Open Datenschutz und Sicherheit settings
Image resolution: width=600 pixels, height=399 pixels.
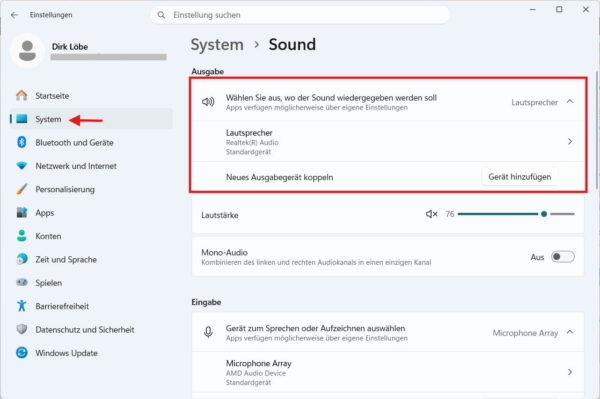click(x=91, y=329)
